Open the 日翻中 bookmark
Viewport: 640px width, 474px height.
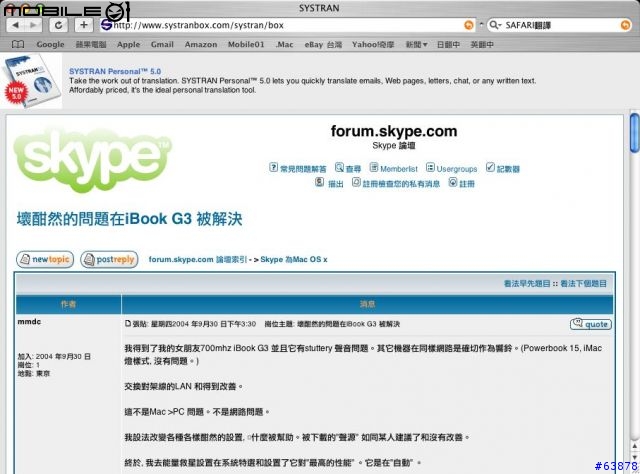pyautogui.click(x=448, y=44)
